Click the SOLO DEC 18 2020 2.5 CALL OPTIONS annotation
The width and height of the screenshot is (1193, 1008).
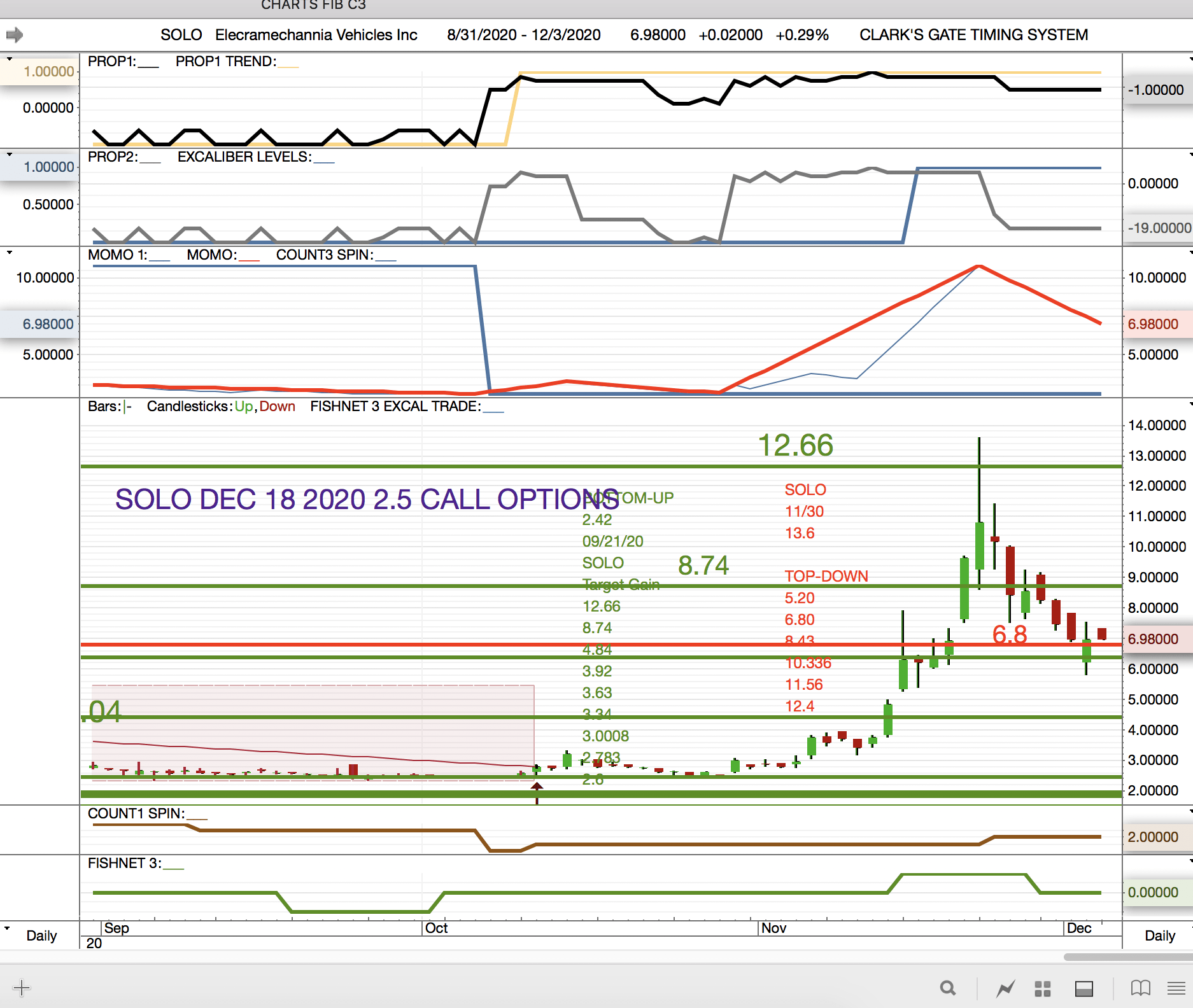(367, 500)
